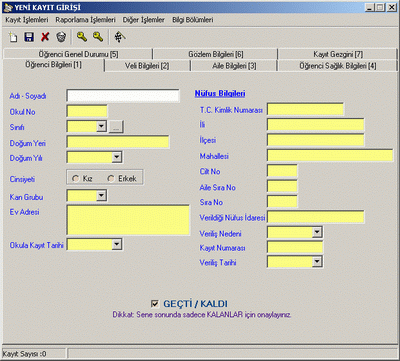400x361 pixels.
Task: Focus the Kayıt Numarası field
Action: pos(295,247)
